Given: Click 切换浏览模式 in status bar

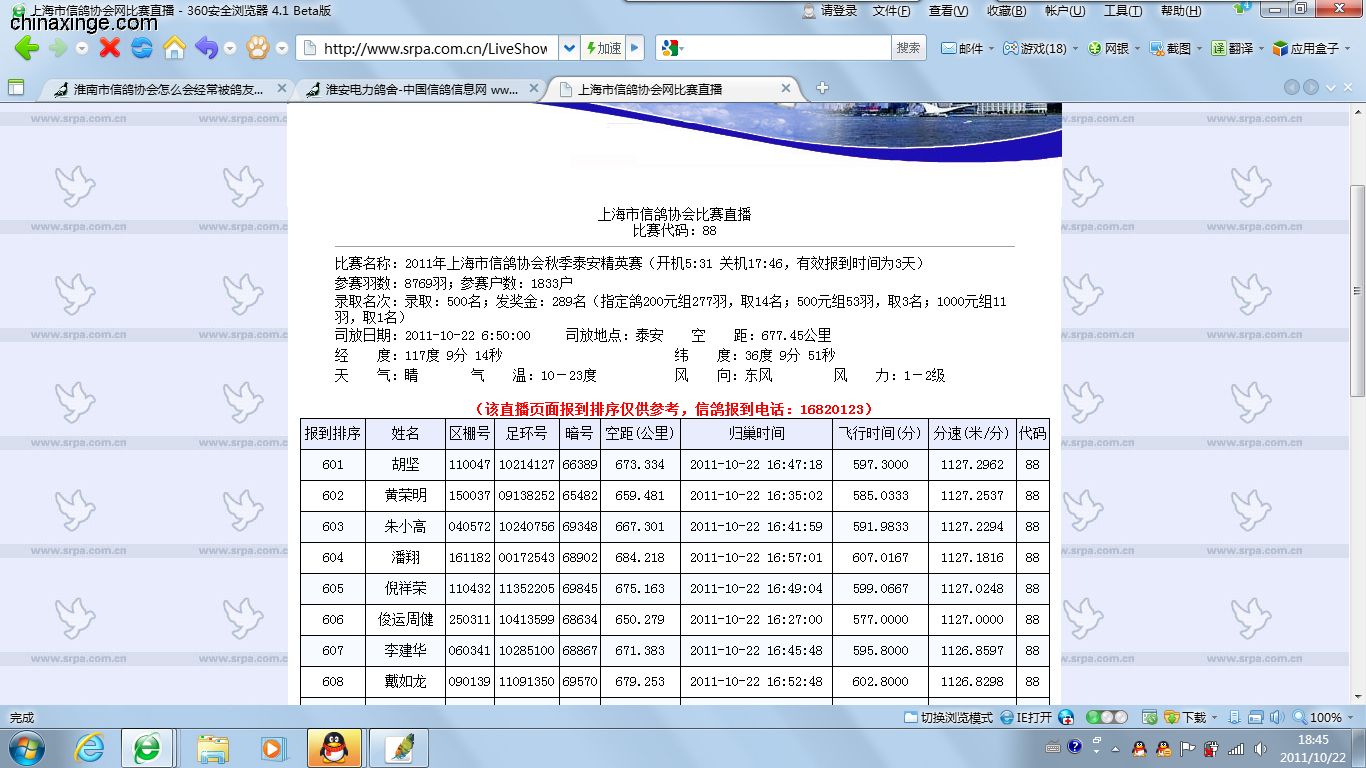Looking at the screenshot, I should pyautogui.click(x=948, y=717).
